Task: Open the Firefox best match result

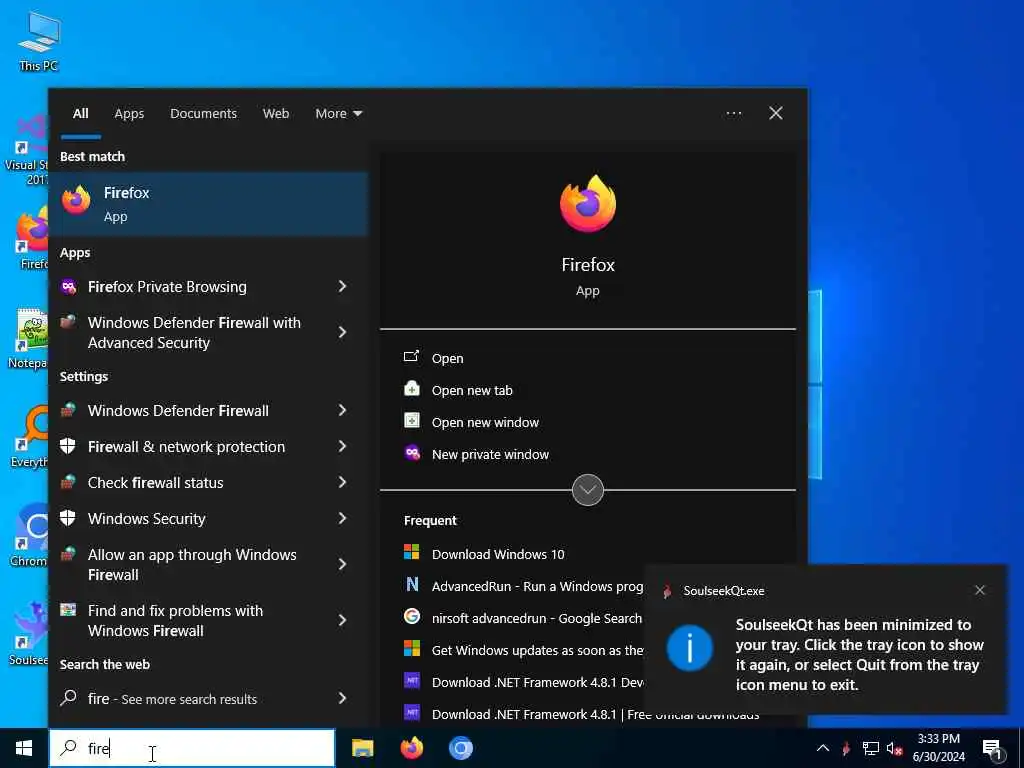Action: pos(208,204)
